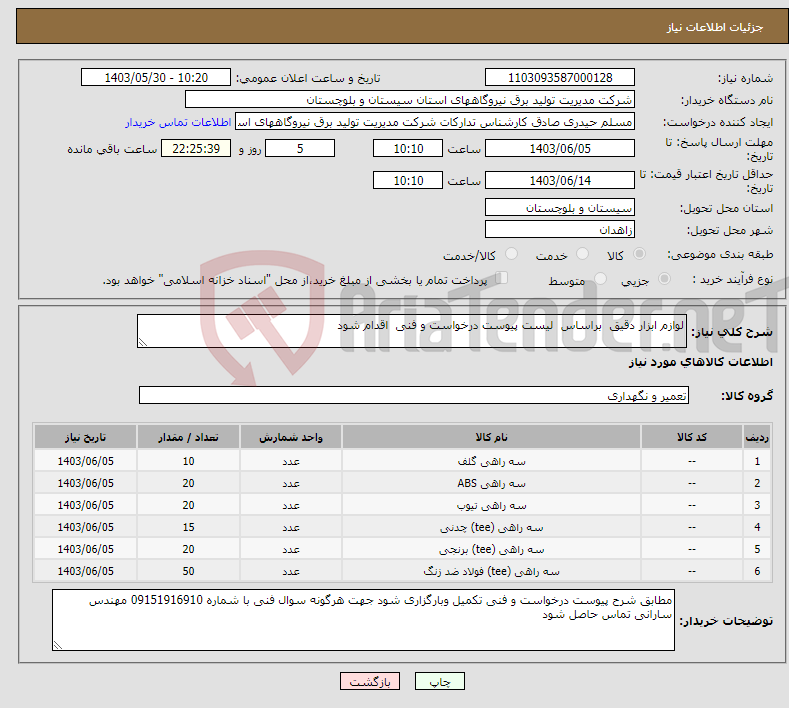The height and width of the screenshot is (708, 789).
Task: Select the کالا radio button
Action: (x=639, y=254)
